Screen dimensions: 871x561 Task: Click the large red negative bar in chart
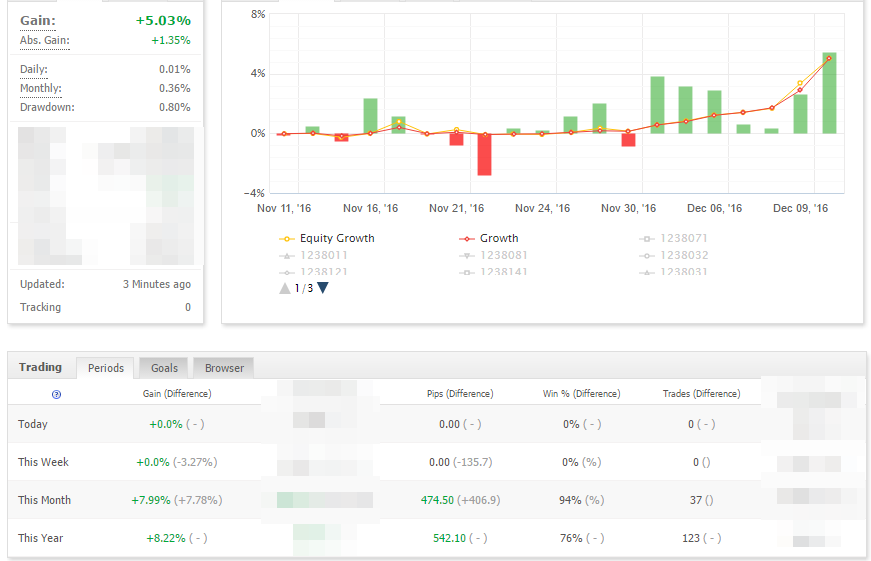point(484,154)
